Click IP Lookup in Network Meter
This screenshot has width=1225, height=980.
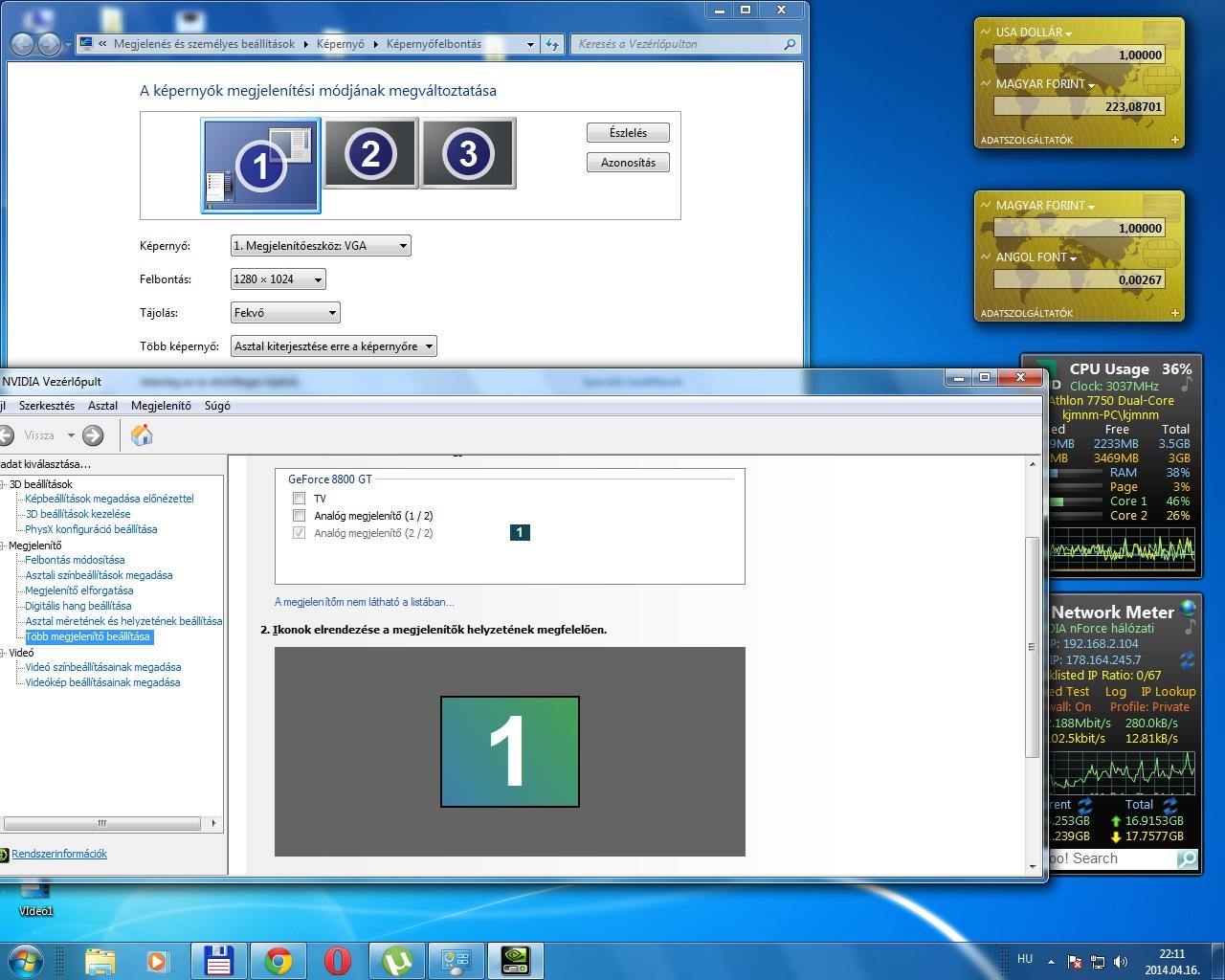click(1168, 691)
